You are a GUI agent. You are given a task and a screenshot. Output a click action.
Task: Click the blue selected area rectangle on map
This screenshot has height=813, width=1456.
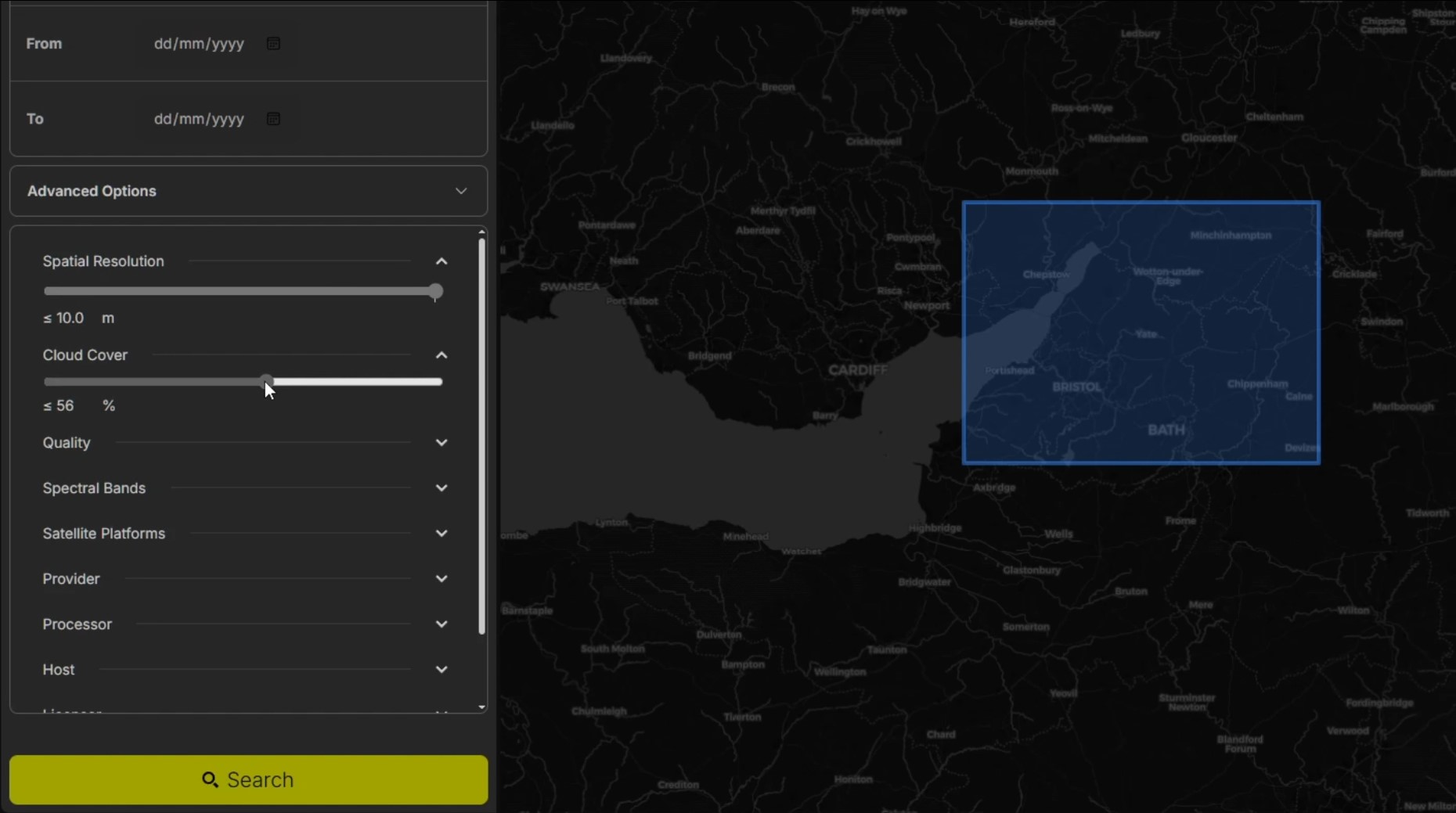(1141, 333)
